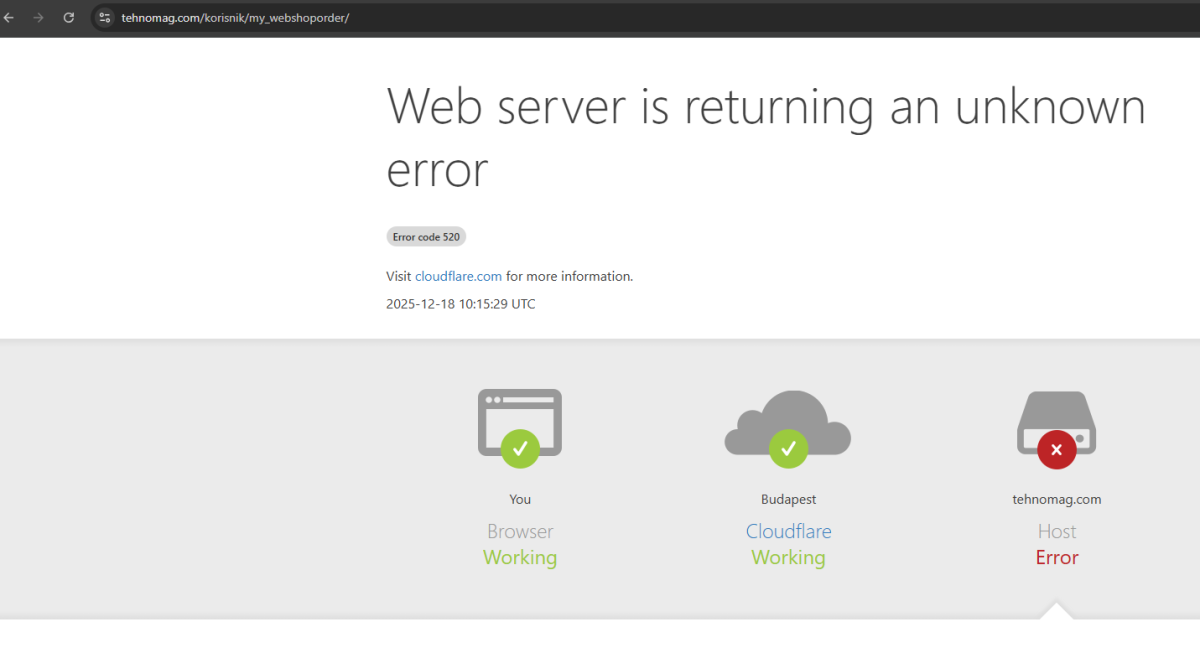This screenshot has width=1200, height=653.
Task: Click the blue Cloudflare status link
Action: pyautogui.click(x=788, y=531)
